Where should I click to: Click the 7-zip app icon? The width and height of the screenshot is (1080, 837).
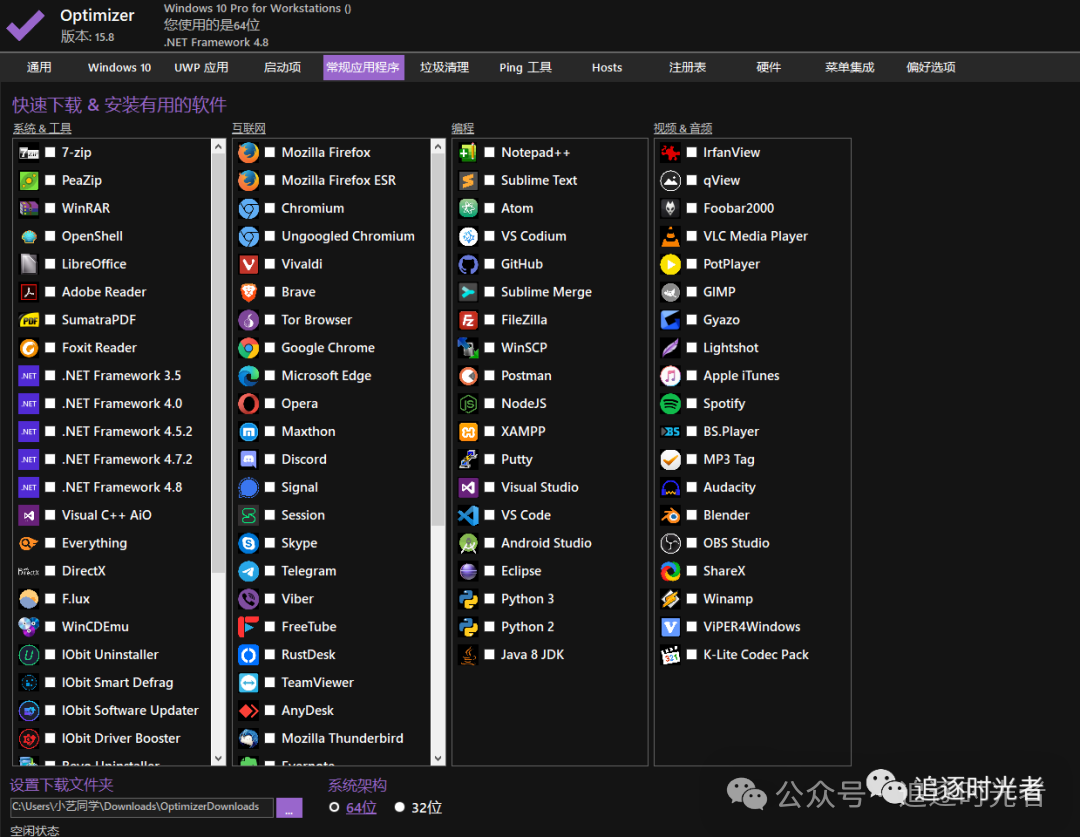[29, 152]
